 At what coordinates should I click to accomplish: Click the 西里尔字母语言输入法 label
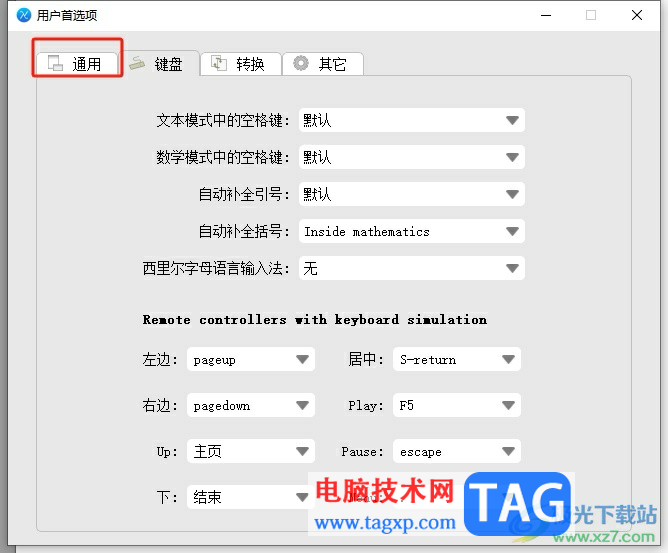tap(216, 268)
